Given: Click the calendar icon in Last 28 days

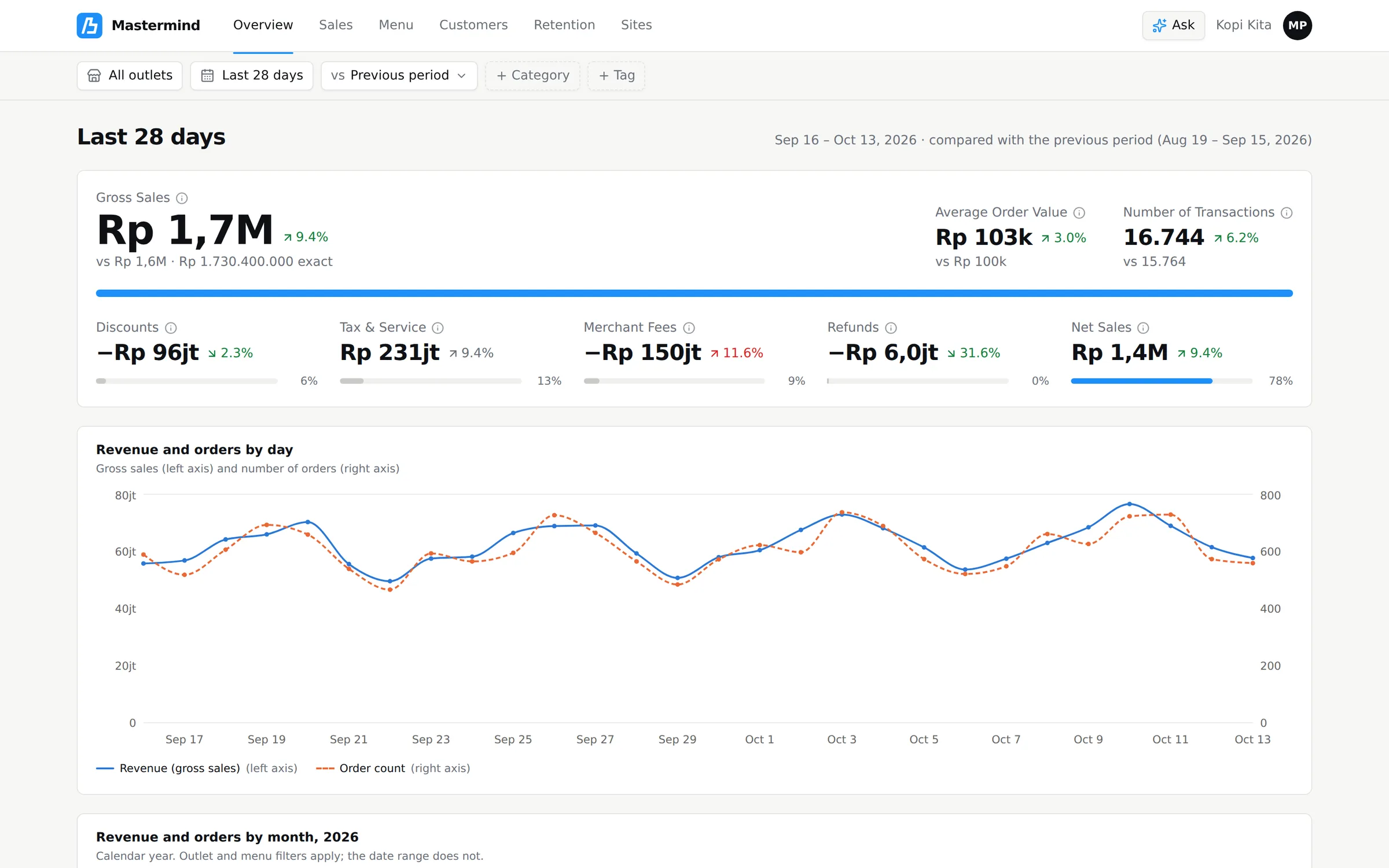Looking at the screenshot, I should click(207, 76).
